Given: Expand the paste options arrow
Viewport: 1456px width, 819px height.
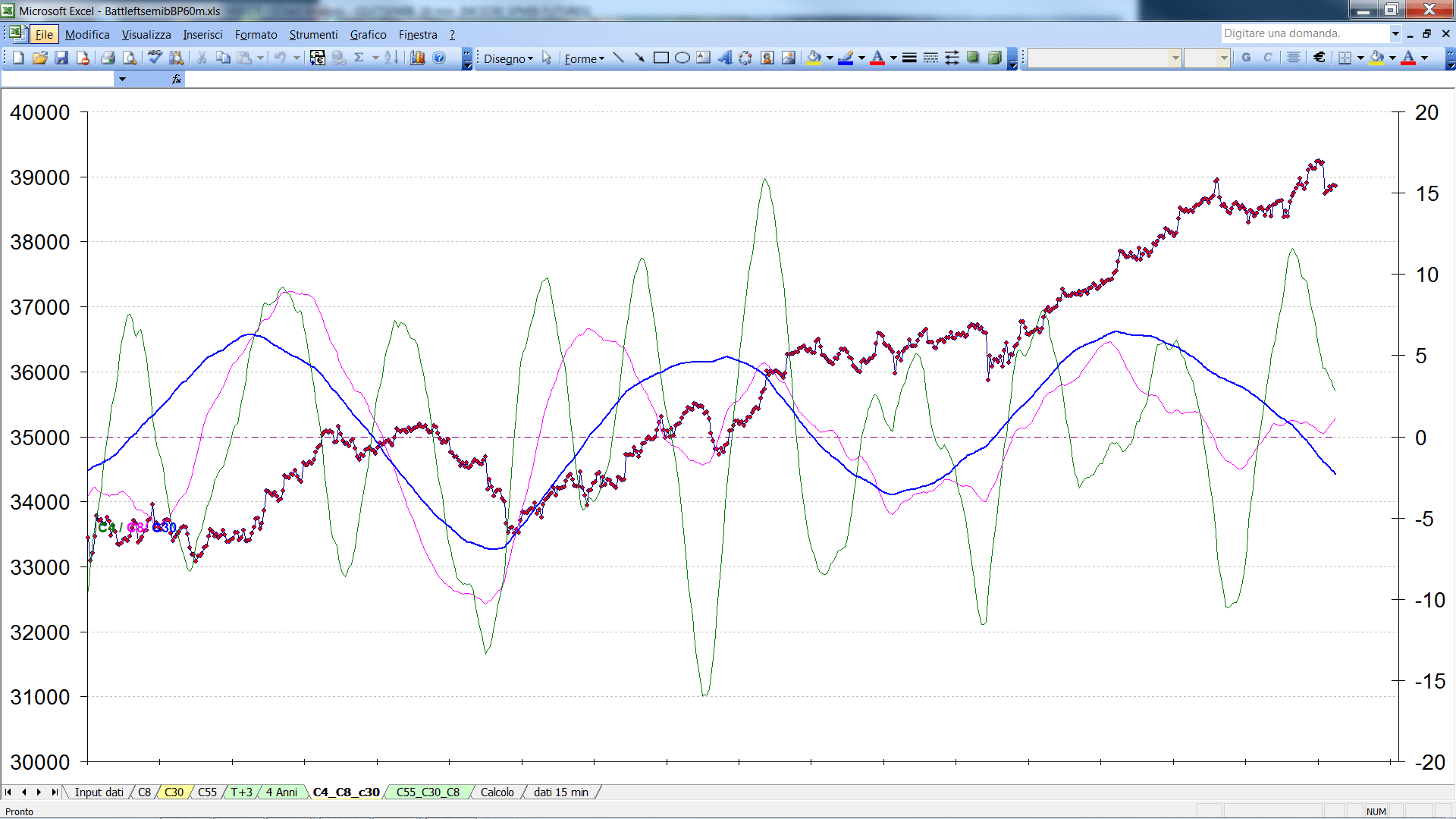Looking at the screenshot, I should click(x=260, y=58).
